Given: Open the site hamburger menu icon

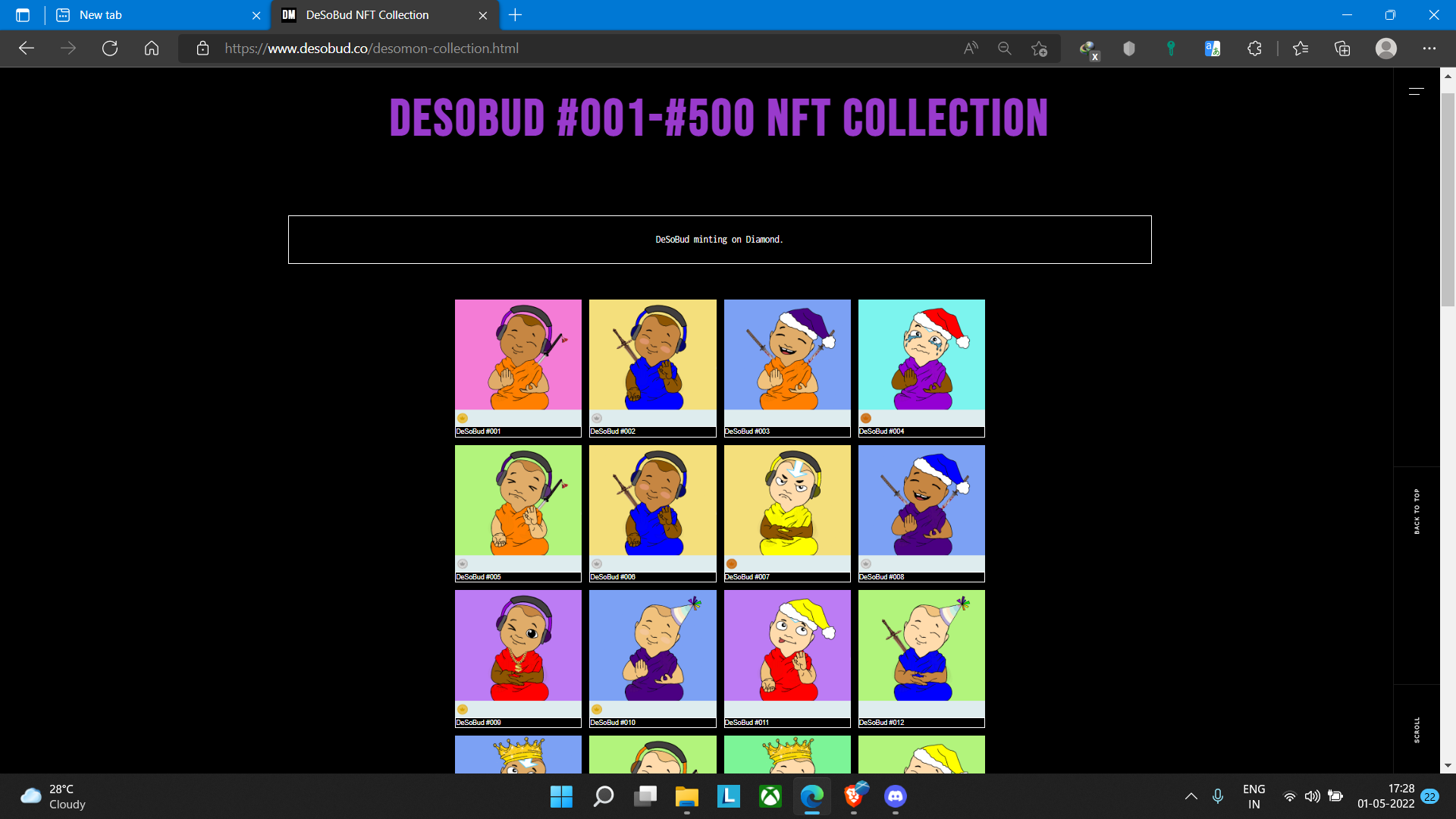Looking at the screenshot, I should coord(1416,91).
